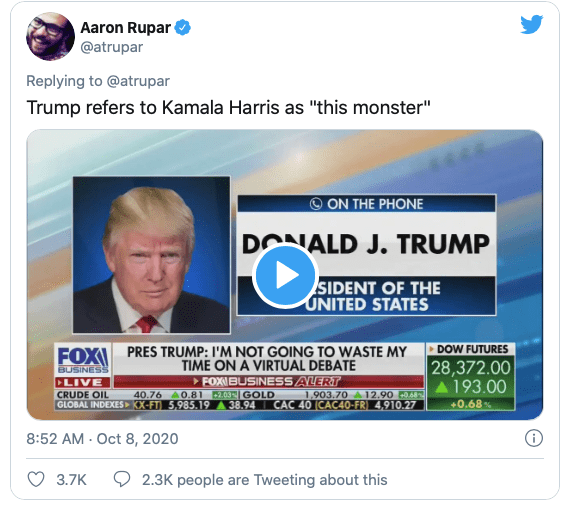Click the virtual debate headline banner
The height and width of the screenshot is (510, 571).
click(268, 359)
